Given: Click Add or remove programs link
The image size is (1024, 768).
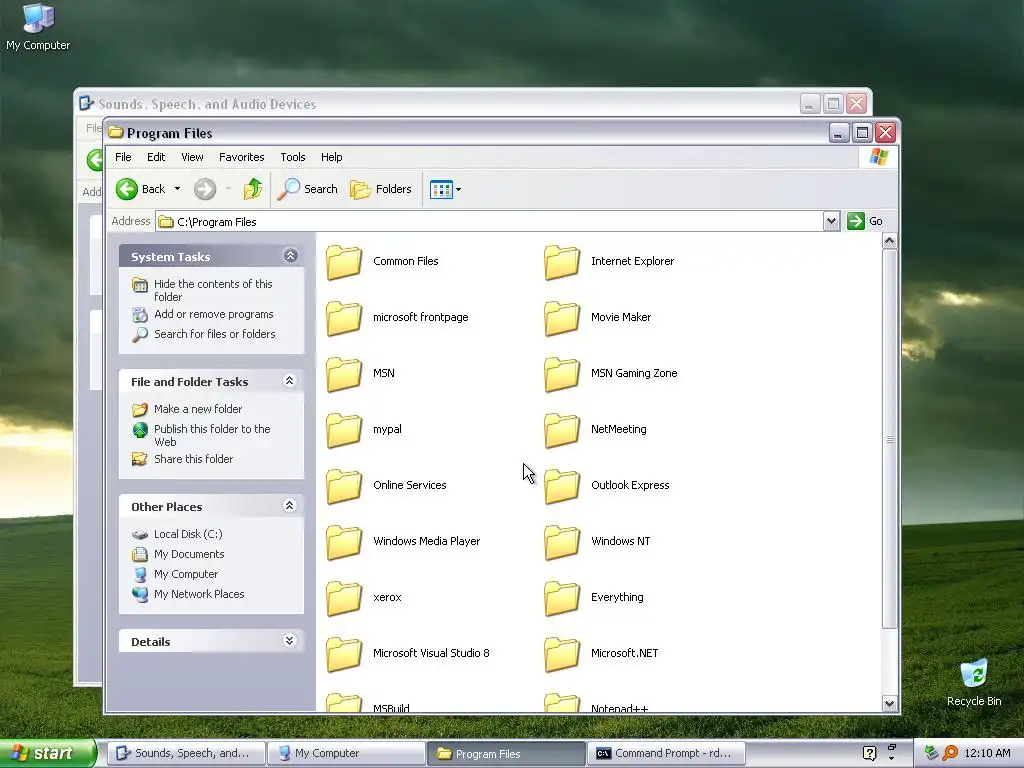Looking at the screenshot, I should [214, 314].
